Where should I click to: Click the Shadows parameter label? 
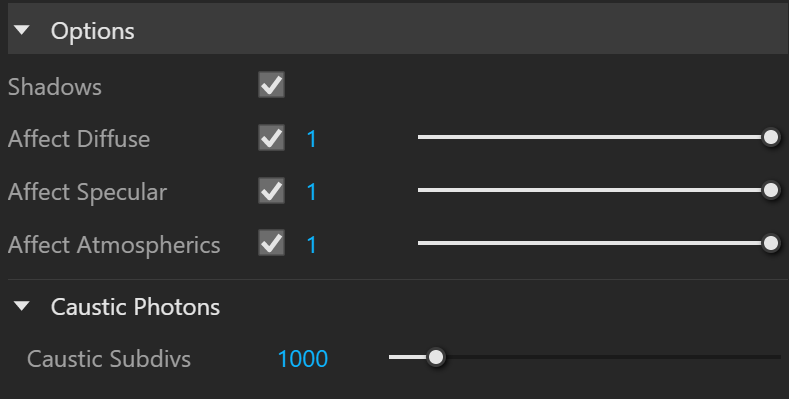point(55,87)
